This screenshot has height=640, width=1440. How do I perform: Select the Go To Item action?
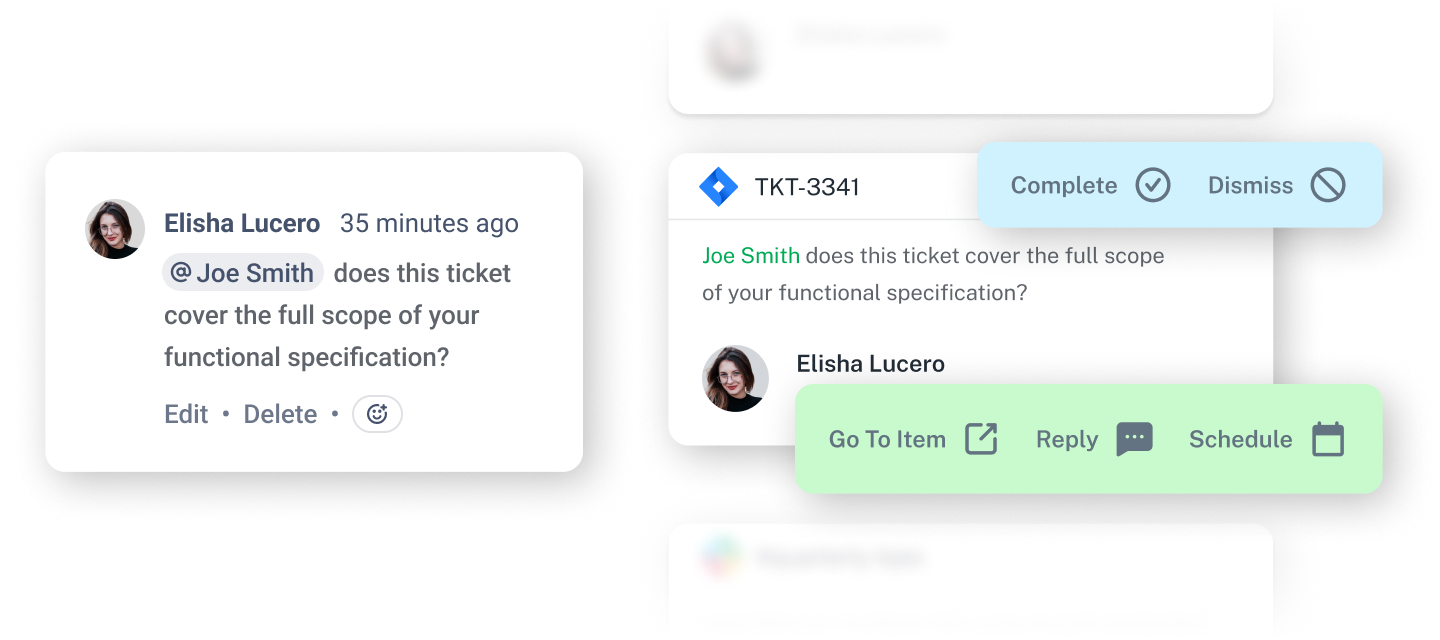(887, 439)
